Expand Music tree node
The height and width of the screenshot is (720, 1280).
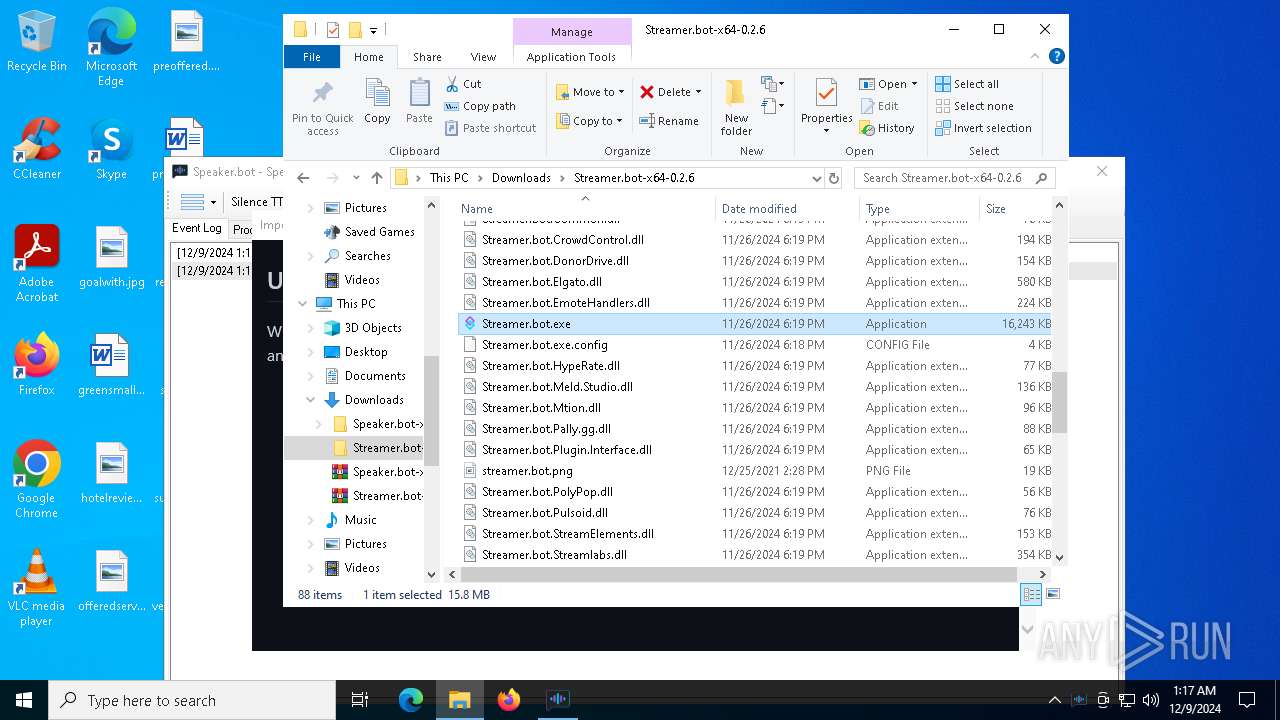coord(311,520)
